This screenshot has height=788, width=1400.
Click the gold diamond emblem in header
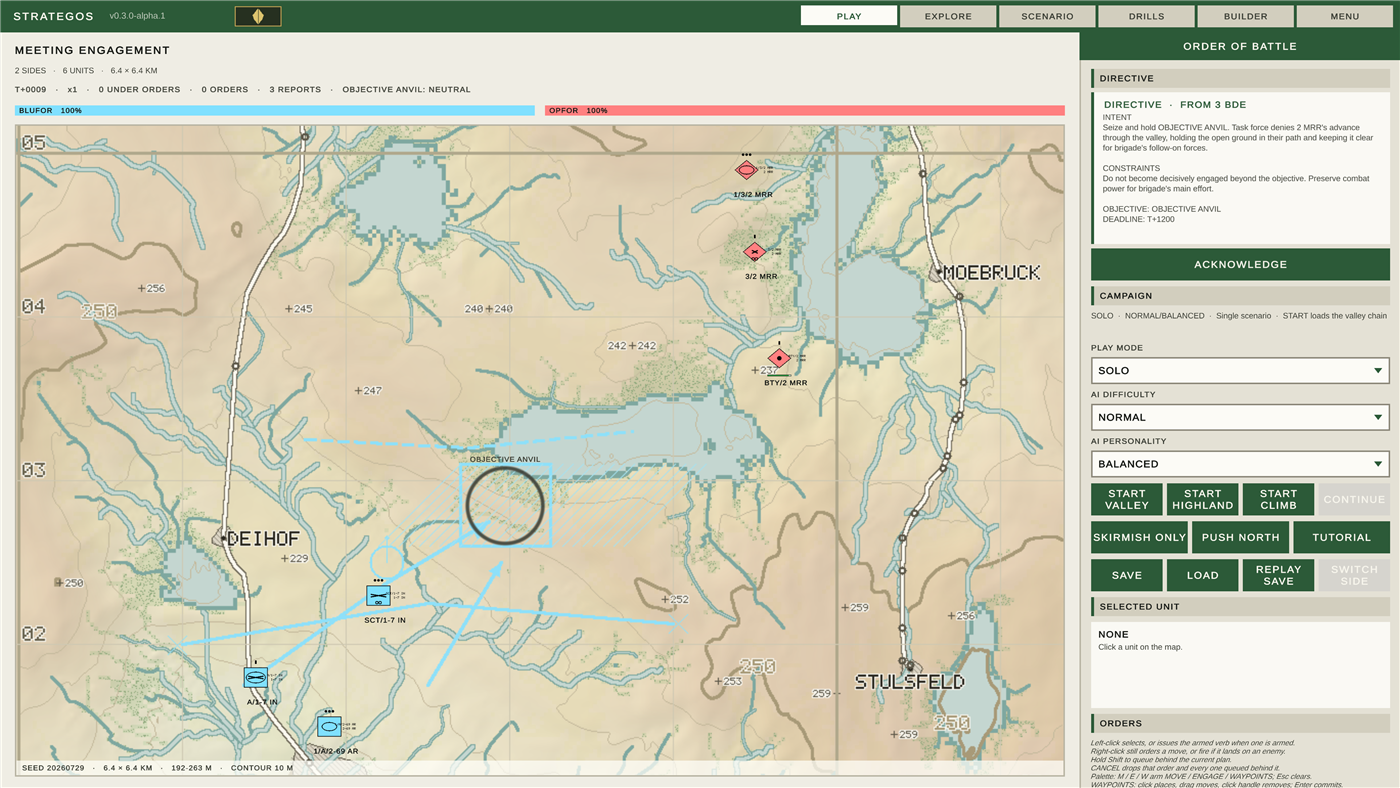tap(258, 16)
